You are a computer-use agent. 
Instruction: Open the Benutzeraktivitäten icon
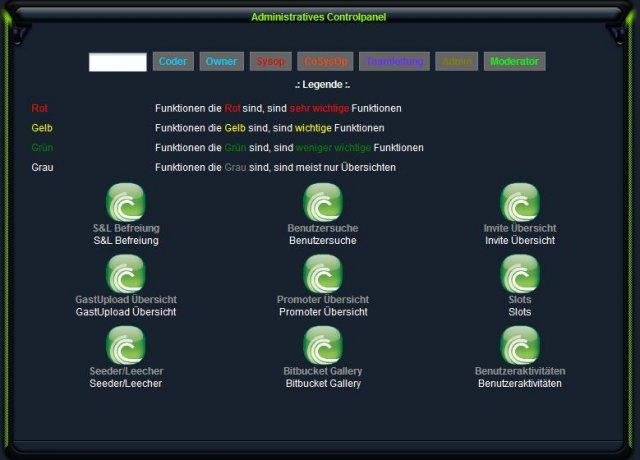coord(520,345)
